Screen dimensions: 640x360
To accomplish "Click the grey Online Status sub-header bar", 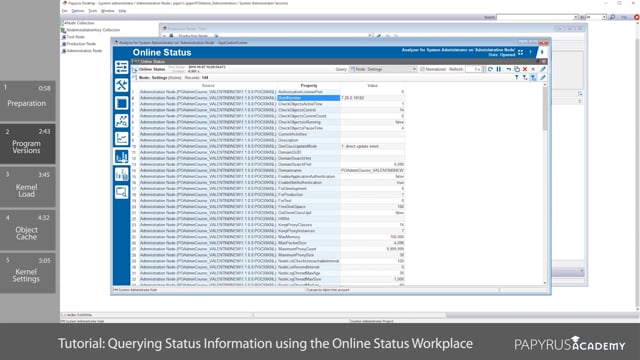I will coord(339,61).
